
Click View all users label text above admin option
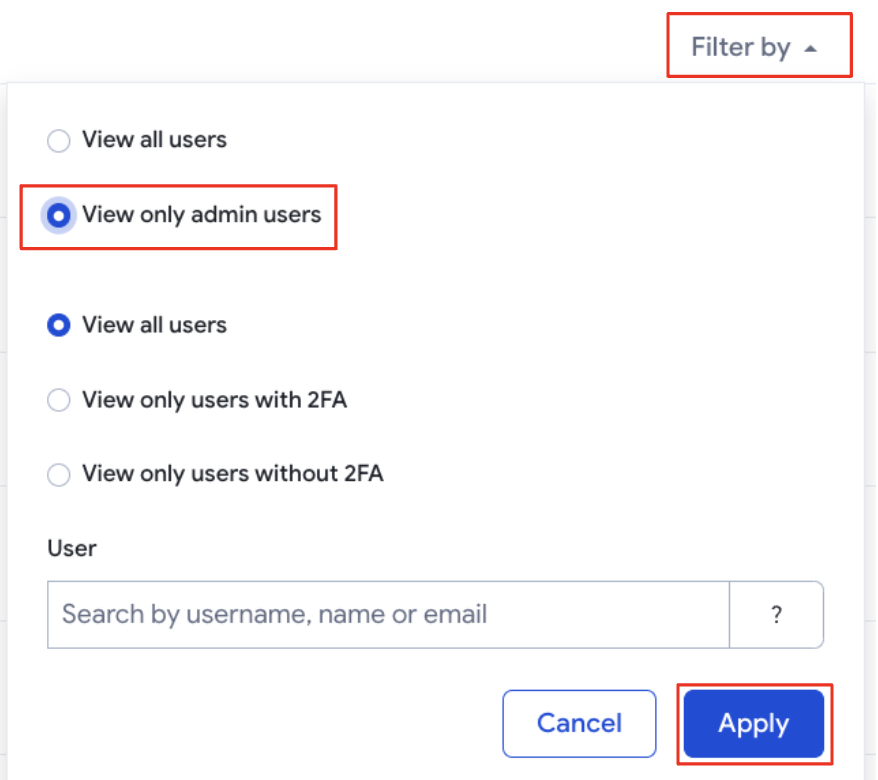(x=155, y=139)
